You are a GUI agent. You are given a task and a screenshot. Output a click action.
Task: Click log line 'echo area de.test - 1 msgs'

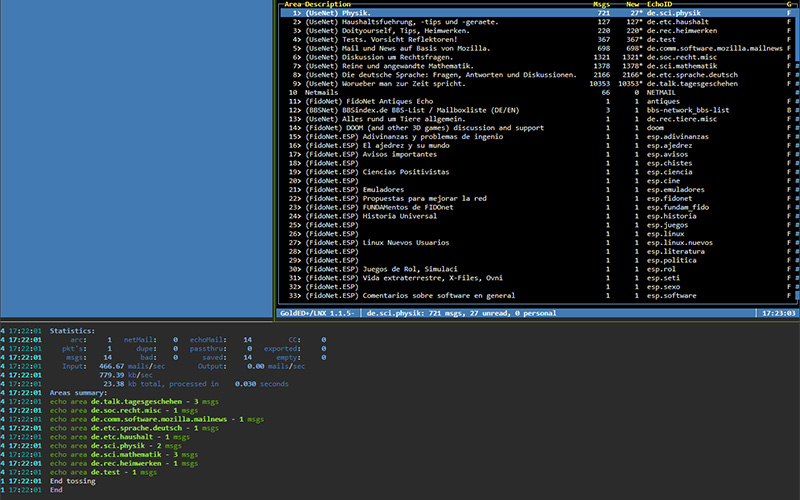(104, 472)
